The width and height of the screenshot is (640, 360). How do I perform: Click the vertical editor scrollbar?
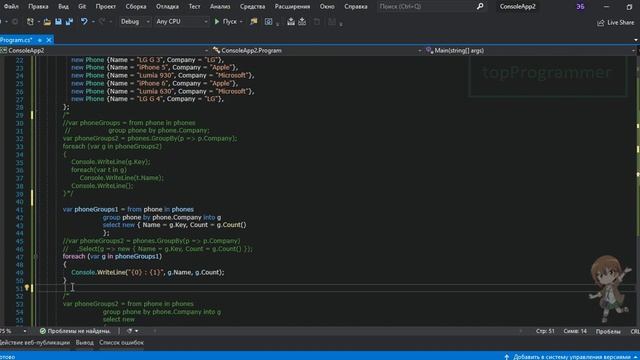pos(638,191)
